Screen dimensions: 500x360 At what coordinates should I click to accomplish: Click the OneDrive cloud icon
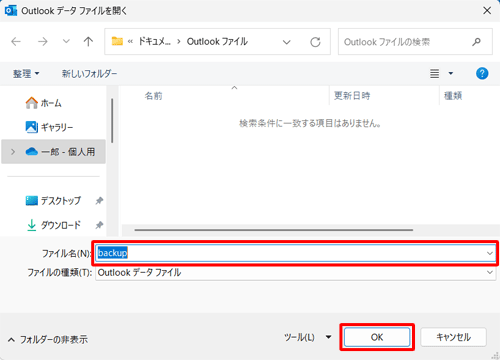pyautogui.click(x=32, y=152)
